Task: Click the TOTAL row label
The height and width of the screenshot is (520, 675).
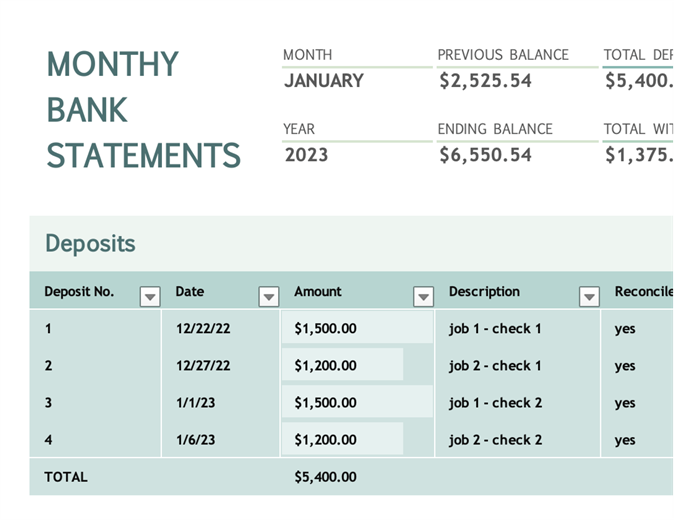Action: [x=66, y=477]
